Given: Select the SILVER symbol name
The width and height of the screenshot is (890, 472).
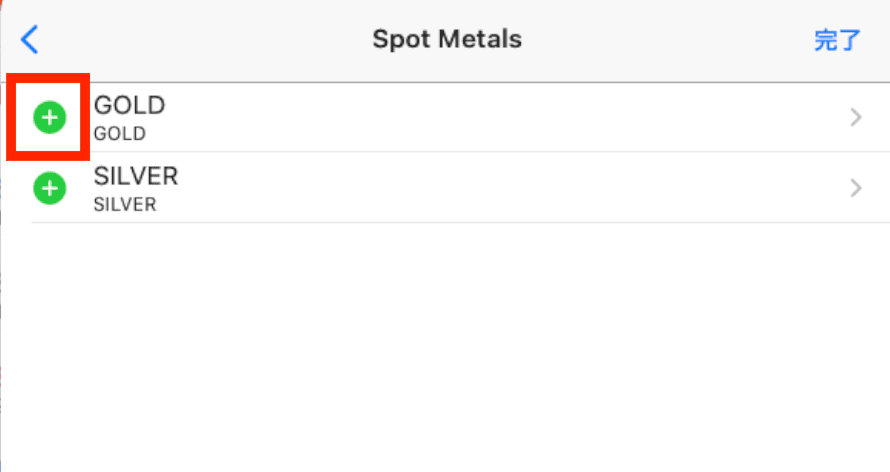Looking at the screenshot, I should (136, 176).
